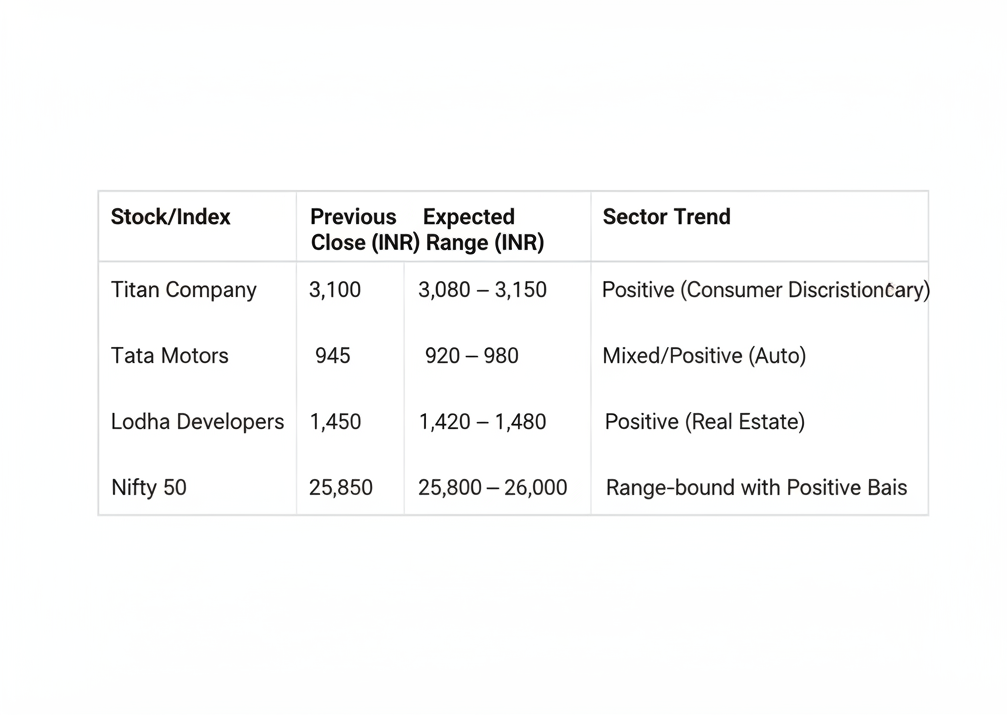Select the Previous Close (INR) header
Viewport: 1007px width, 715px height.
tap(355, 229)
